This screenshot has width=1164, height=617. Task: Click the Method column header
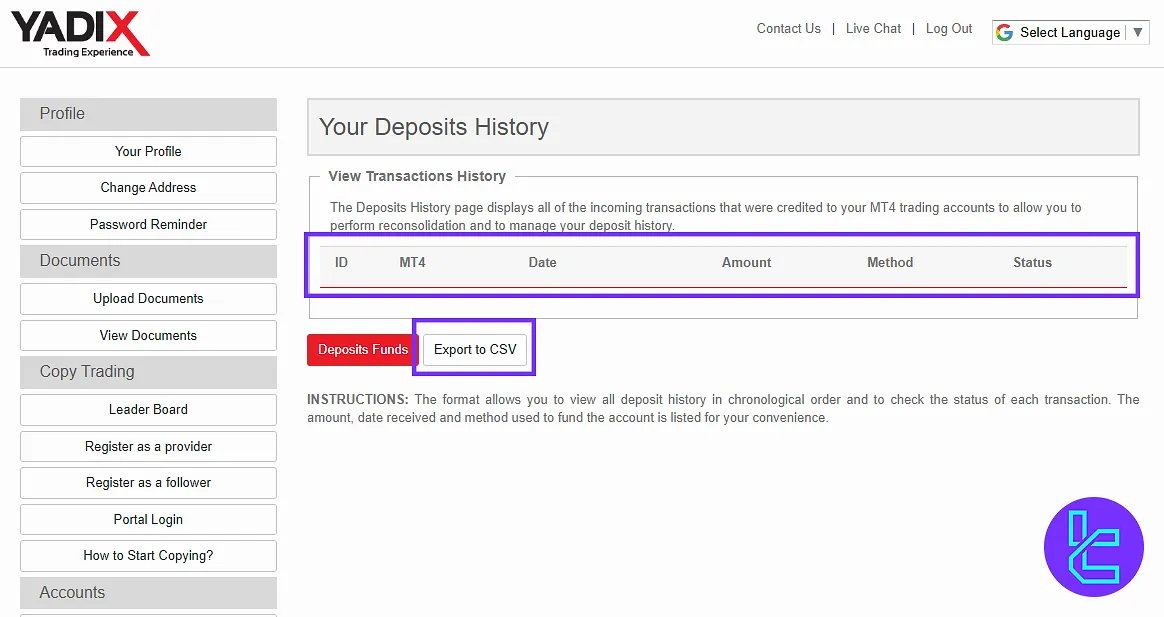pos(890,263)
